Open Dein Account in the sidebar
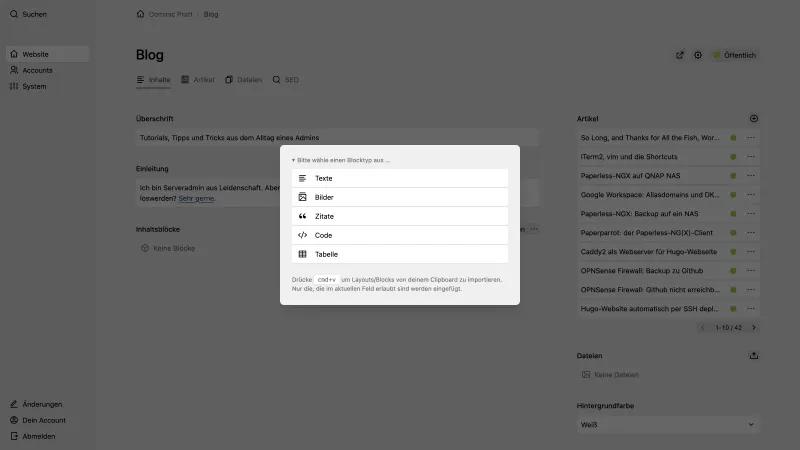 coord(38,420)
